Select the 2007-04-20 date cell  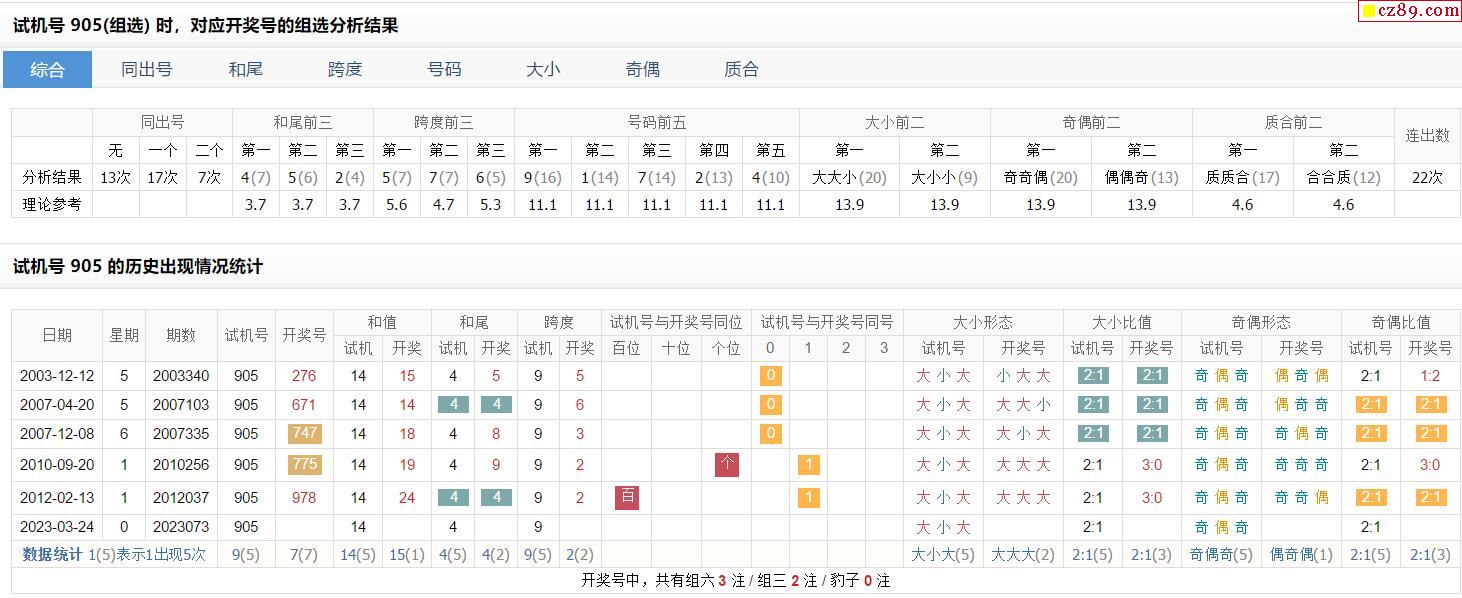57,405
